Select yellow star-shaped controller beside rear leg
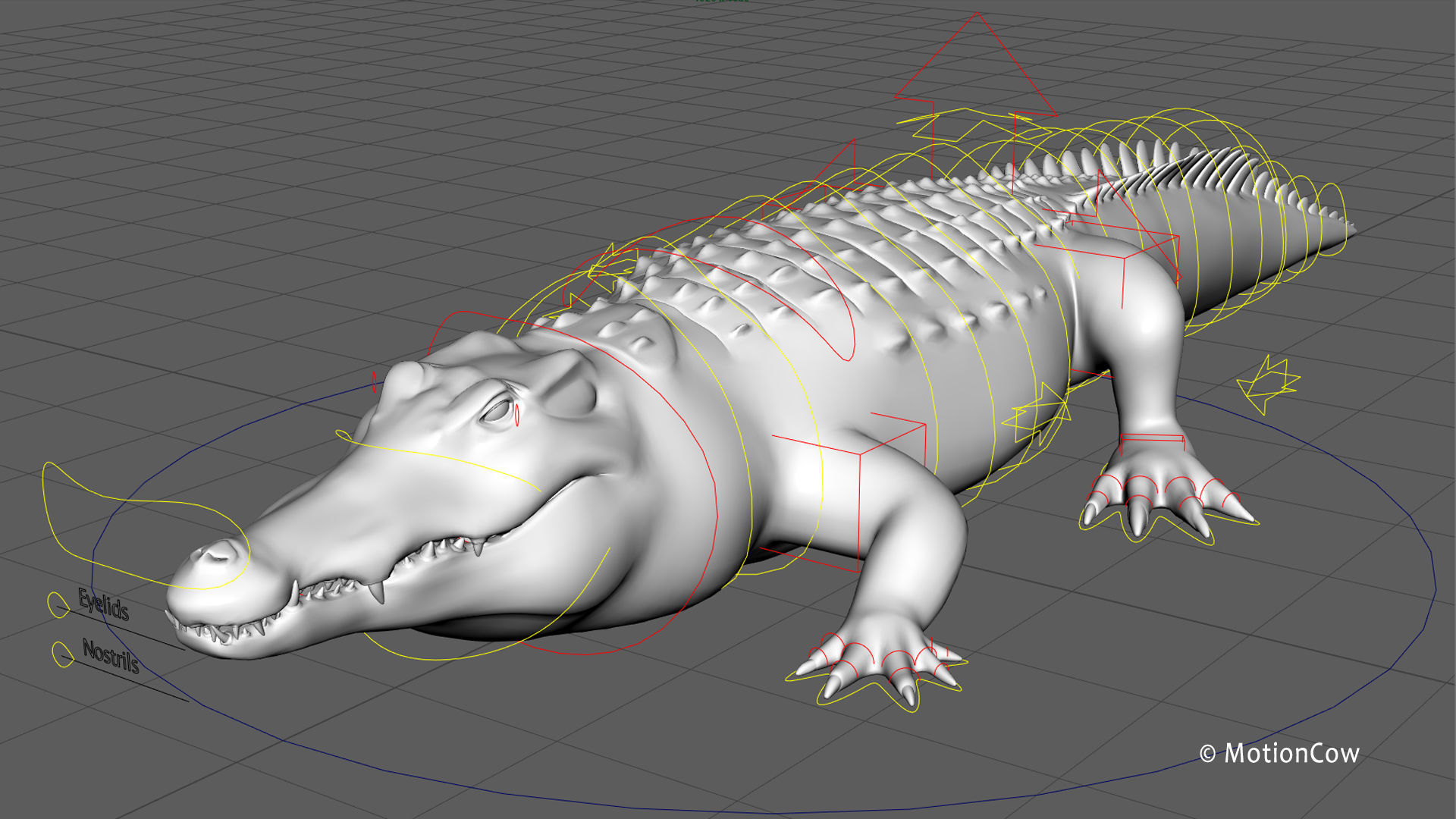Screen dimensions: 1456x819 tap(1268, 384)
